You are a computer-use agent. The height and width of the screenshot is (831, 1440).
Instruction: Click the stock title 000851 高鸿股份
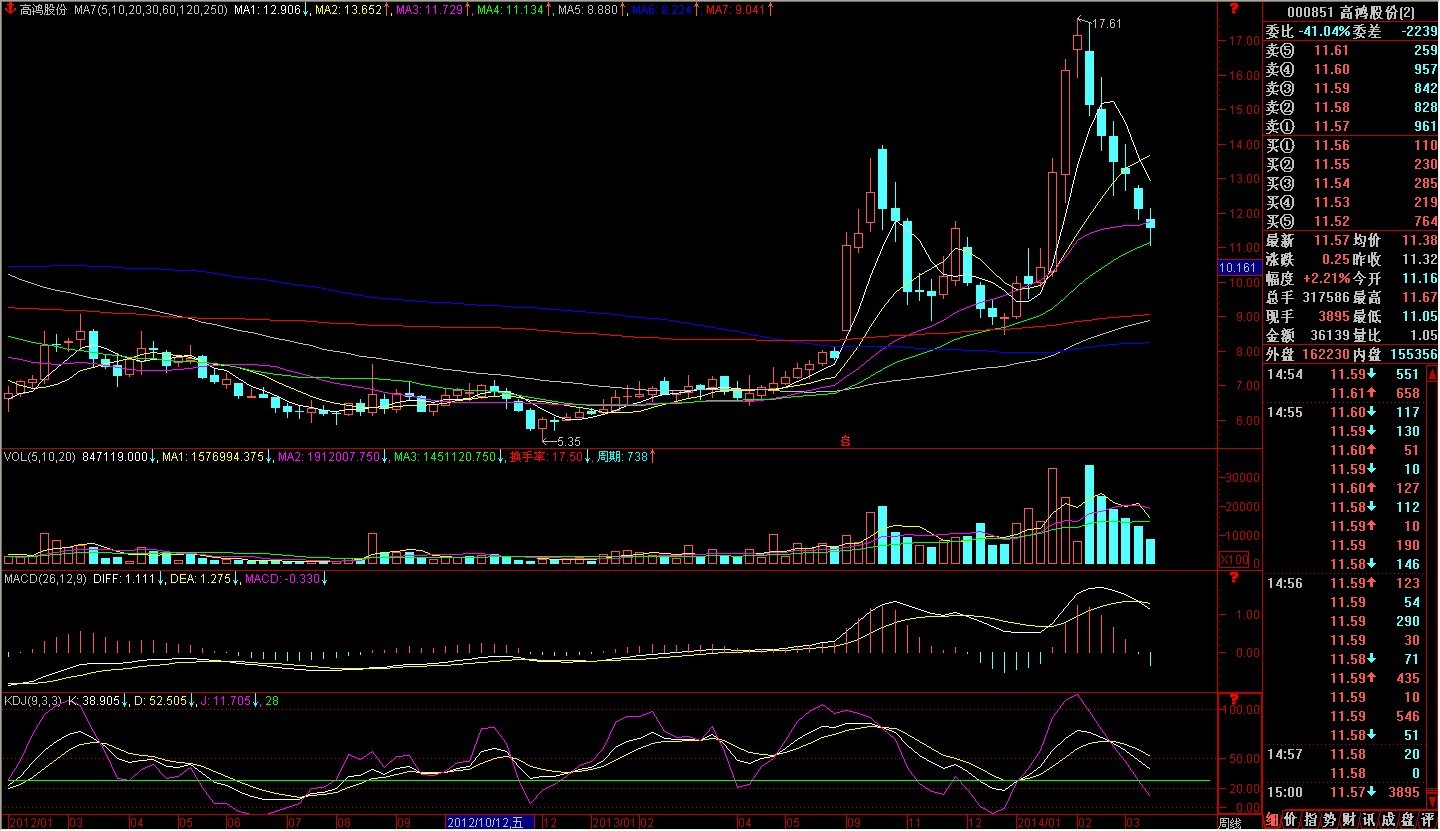1351,12
